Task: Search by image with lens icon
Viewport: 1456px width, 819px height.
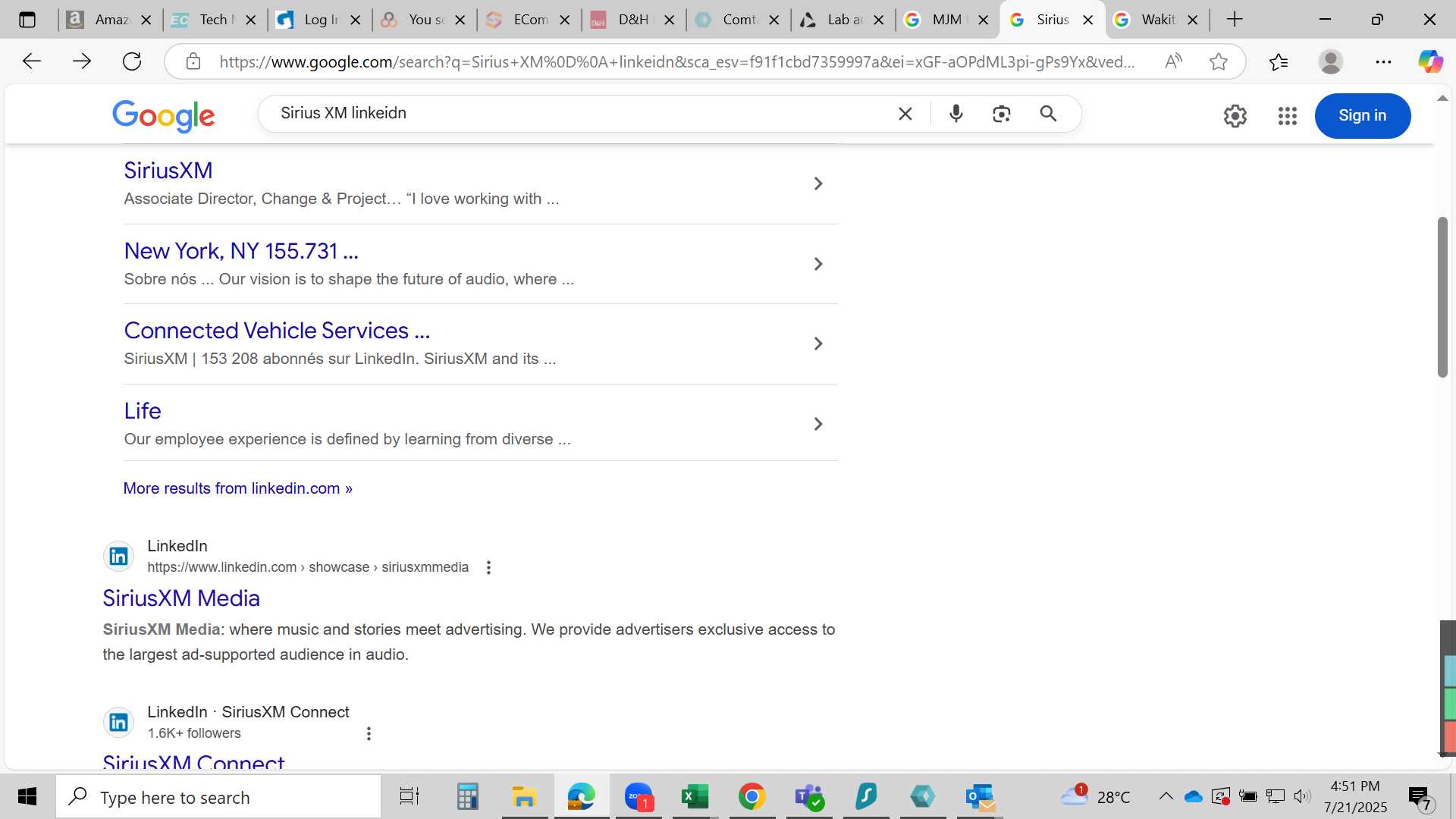Action: pyautogui.click(x=1002, y=114)
